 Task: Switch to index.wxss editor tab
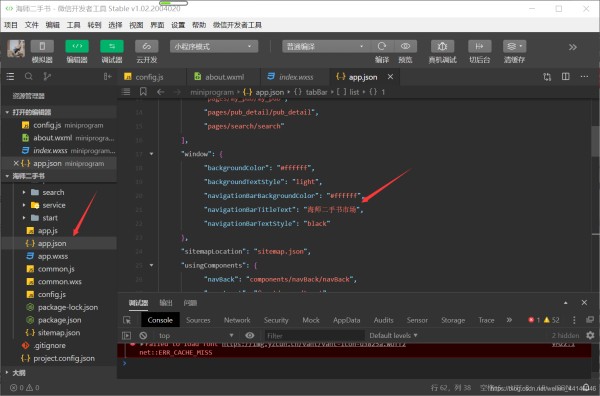pos(295,77)
